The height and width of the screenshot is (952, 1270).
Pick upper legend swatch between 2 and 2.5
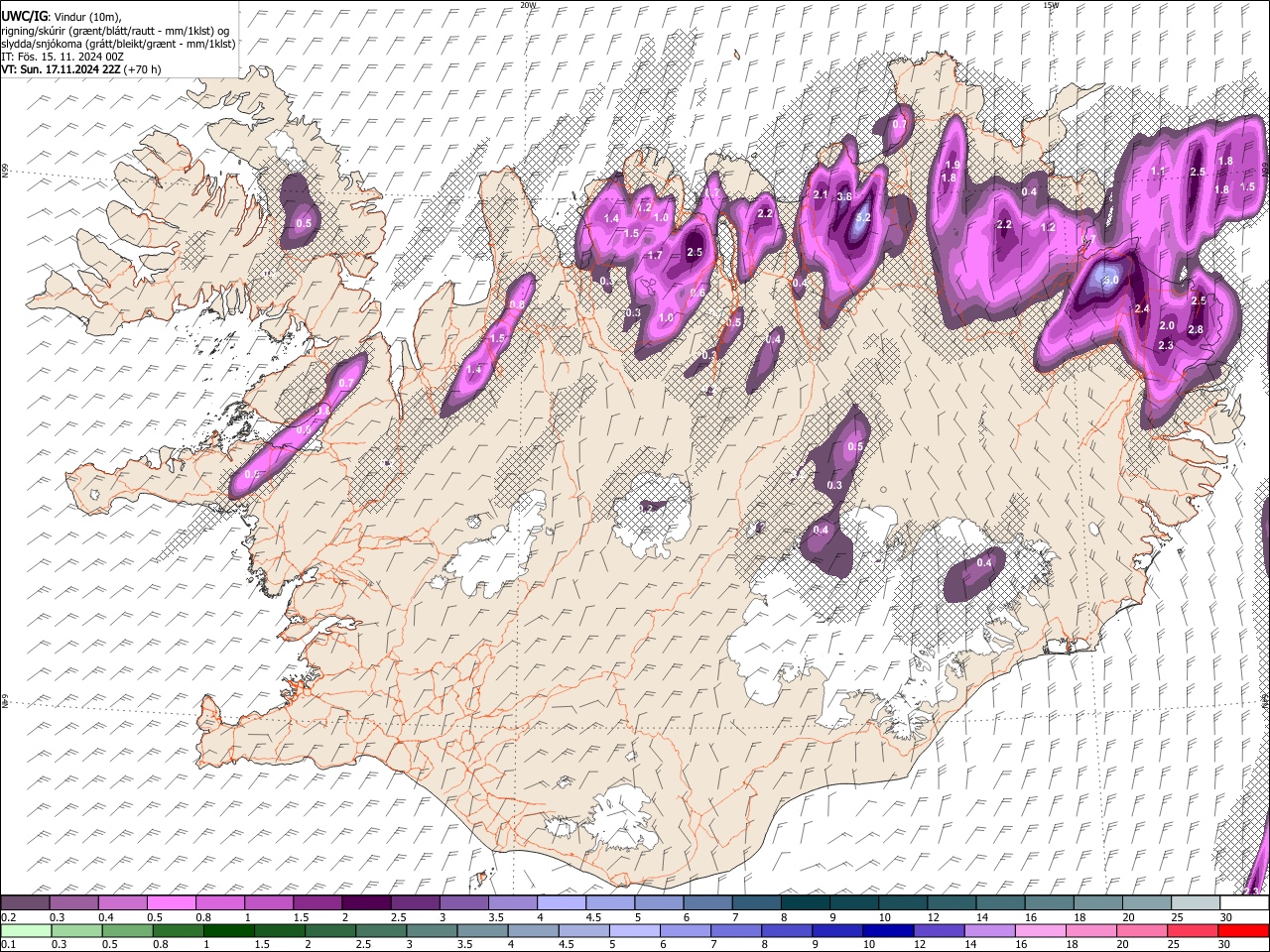[x=366, y=902]
